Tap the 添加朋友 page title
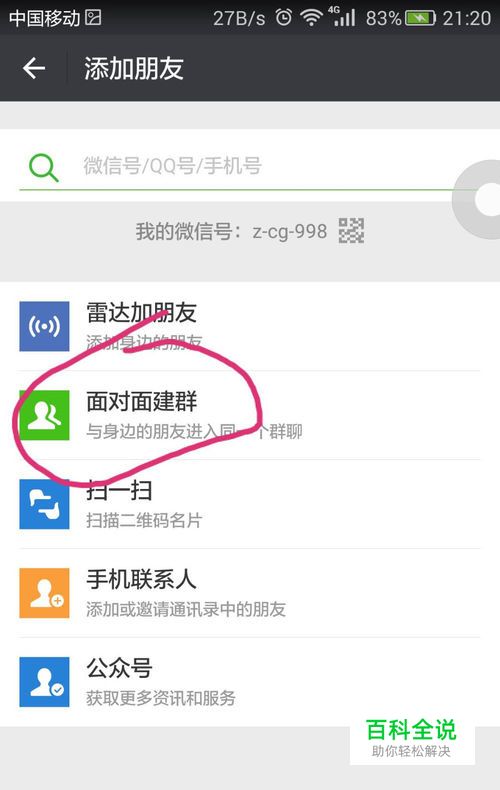This screenshot has width=500, height=790. pyautogui.click(x=134, y=69)
